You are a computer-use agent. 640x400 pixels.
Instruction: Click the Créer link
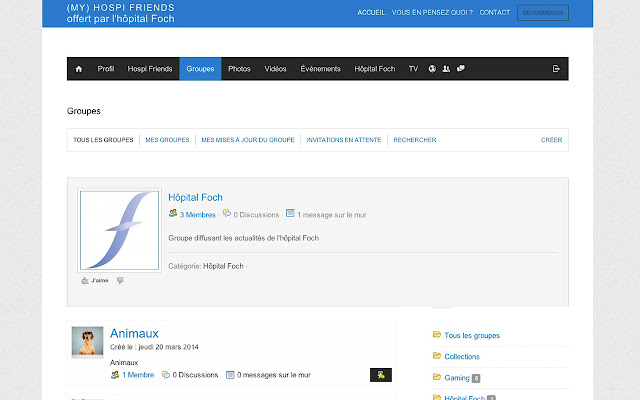(x=551, y=140)
